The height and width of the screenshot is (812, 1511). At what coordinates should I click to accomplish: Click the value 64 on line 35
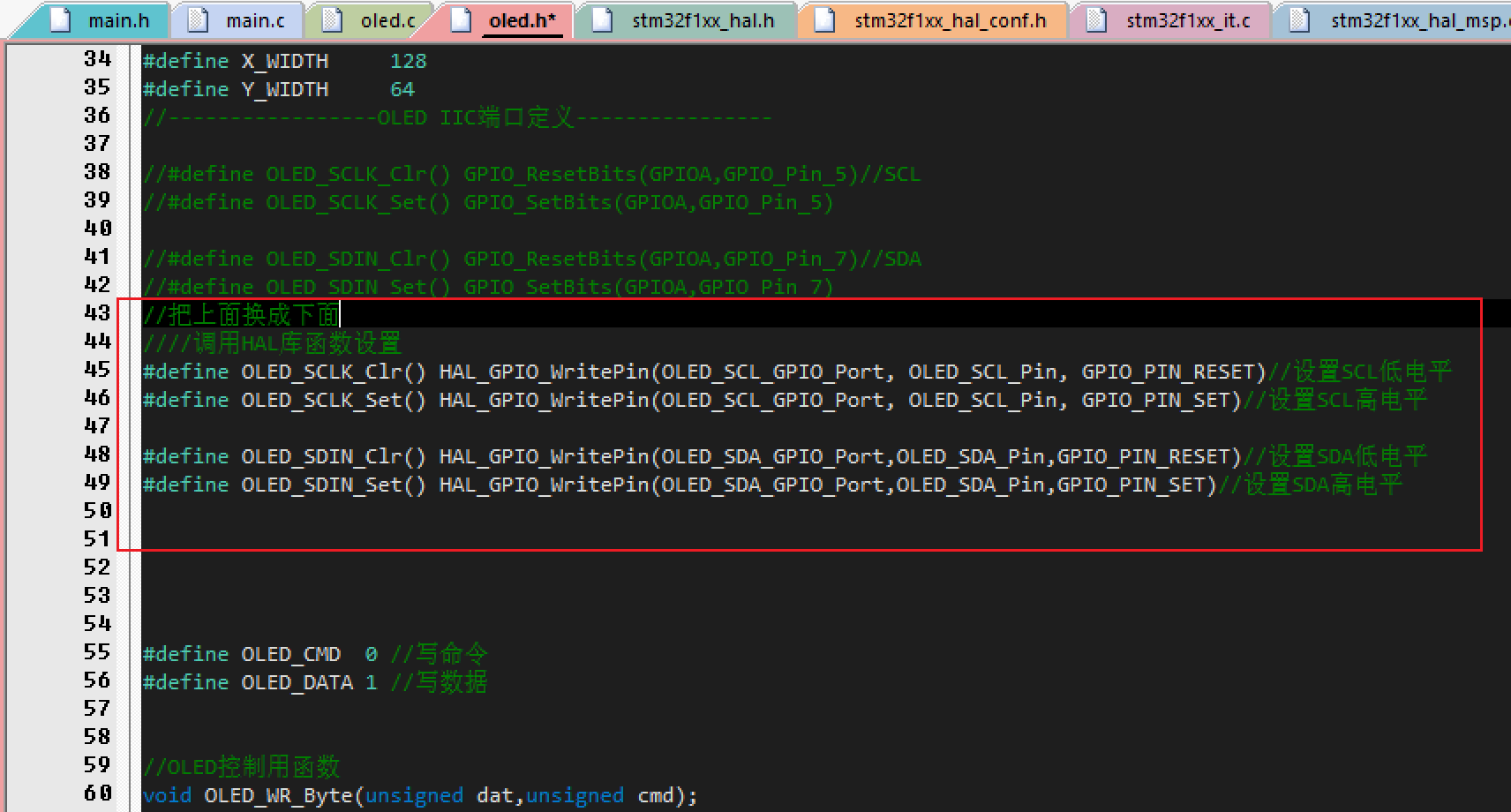(x=402, y=89)
